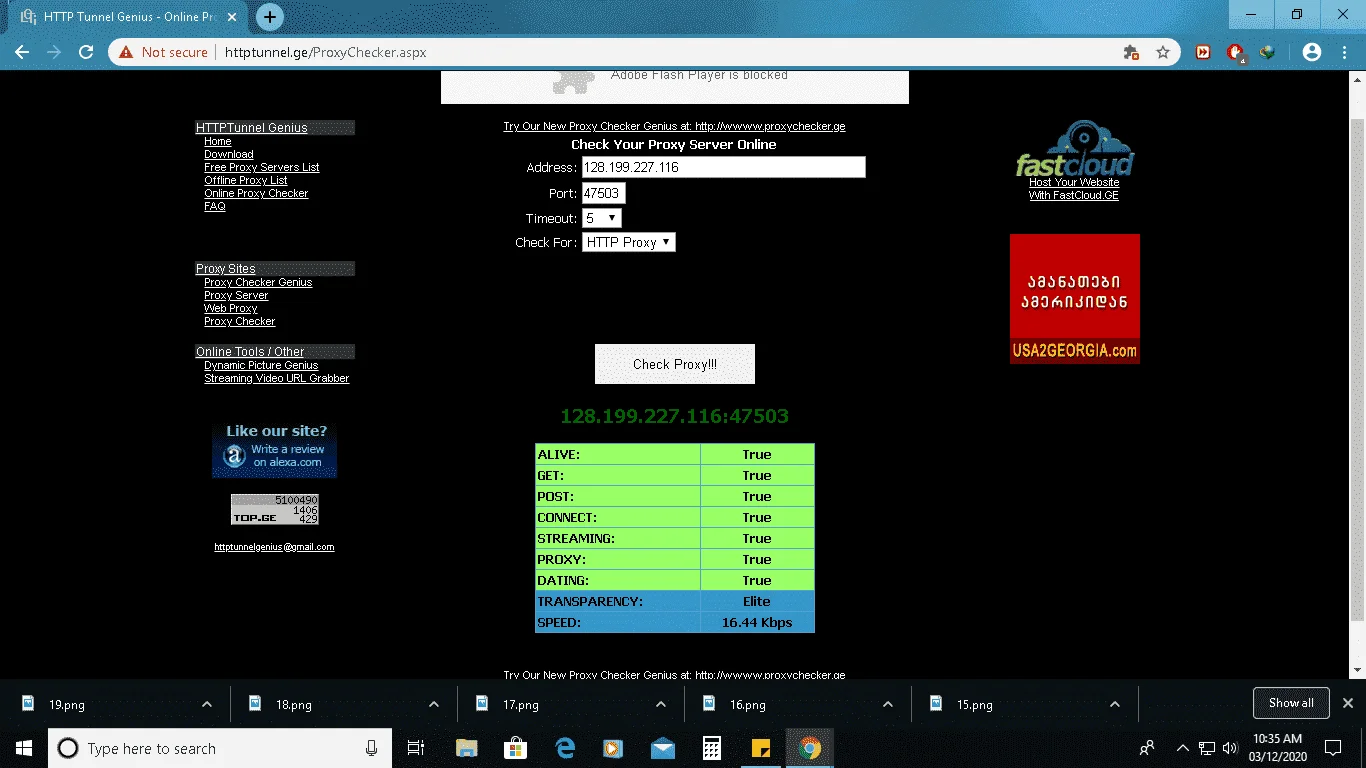1366x768 pixels.
Task: Select the HTTP Tunnel Genius browser tab
Action: pos(128,17)
